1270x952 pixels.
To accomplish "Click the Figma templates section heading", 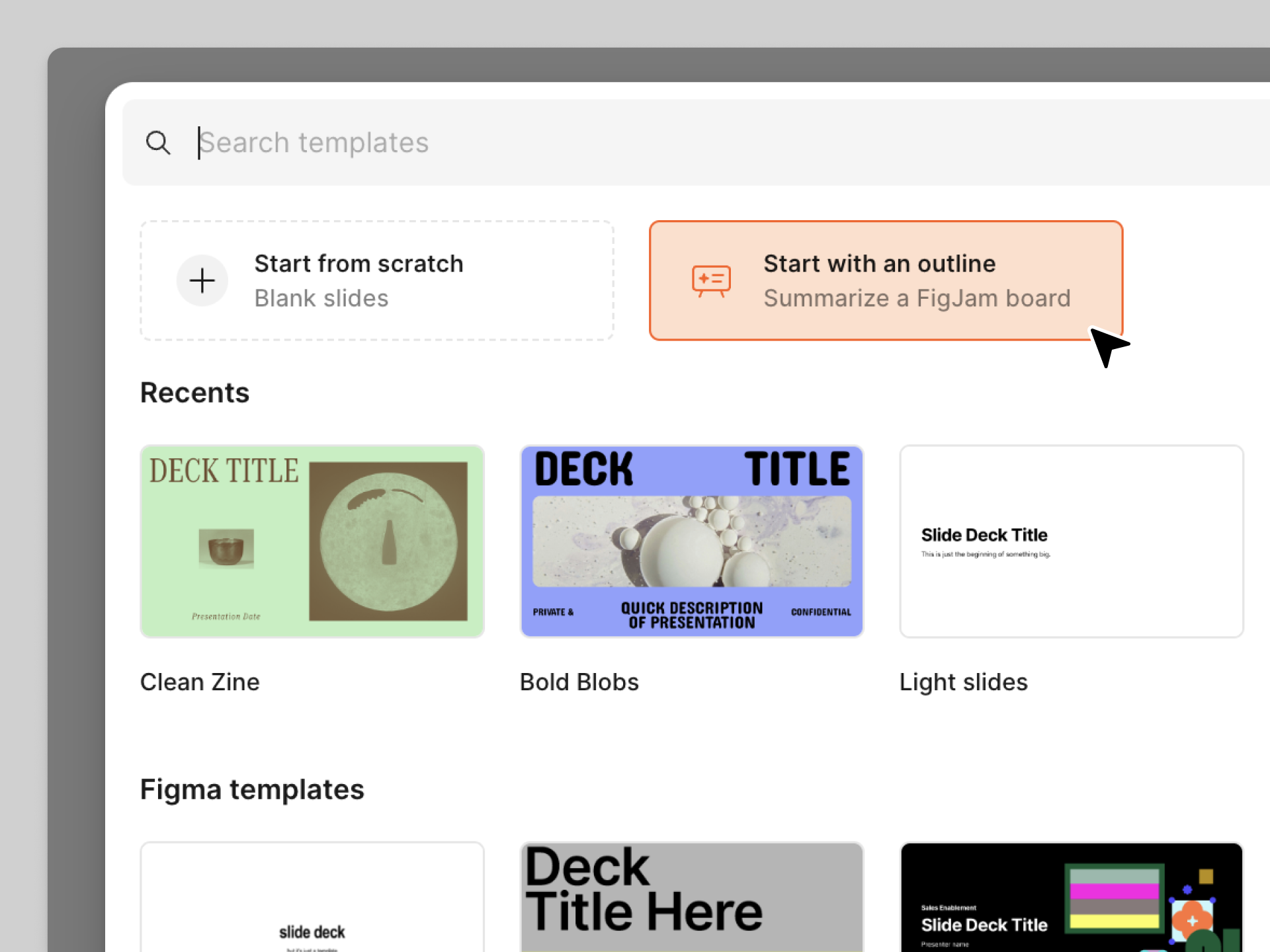I will pyautogui.click(x=252, y=789).
